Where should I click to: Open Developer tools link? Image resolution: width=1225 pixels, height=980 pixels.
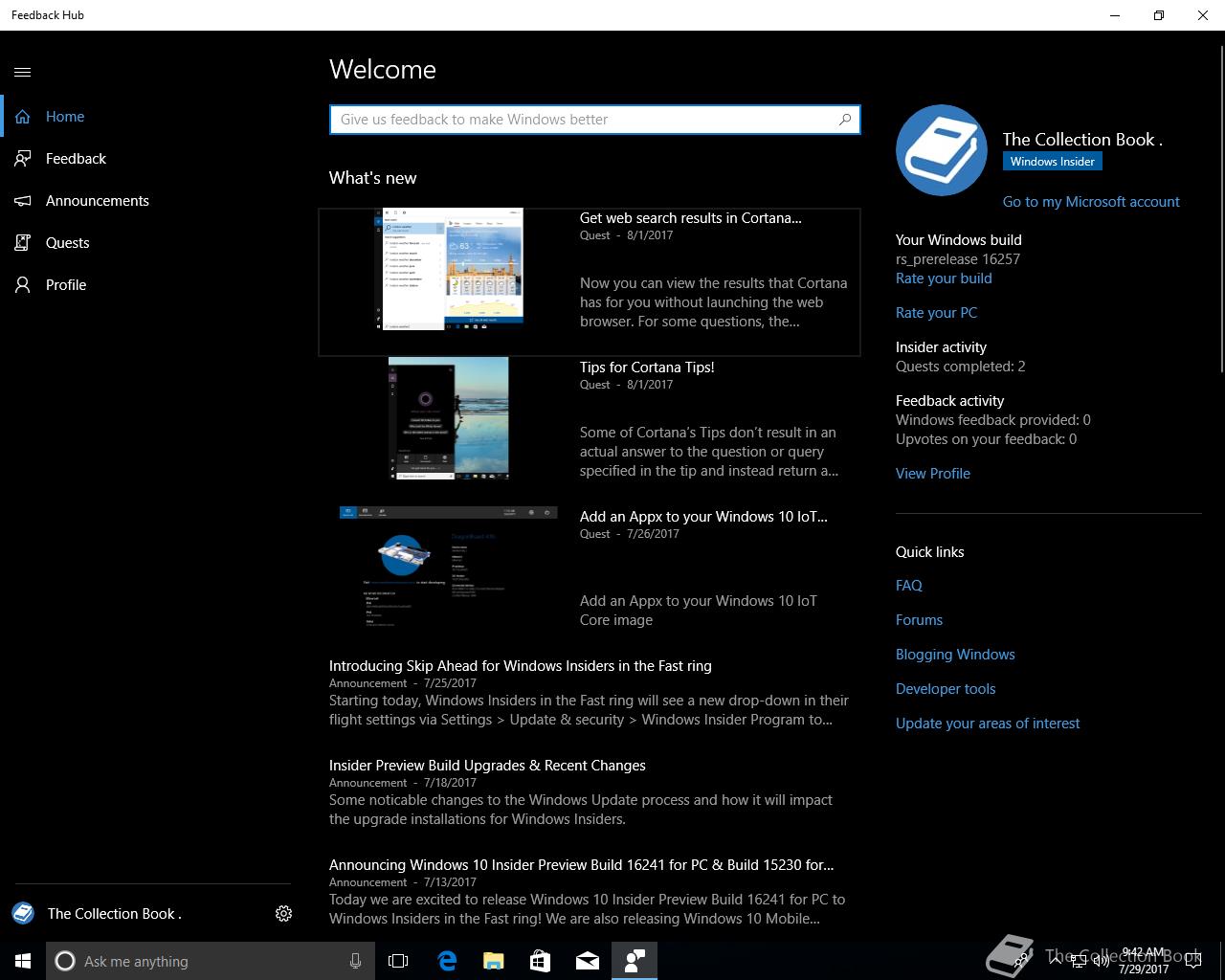(946, 689)
